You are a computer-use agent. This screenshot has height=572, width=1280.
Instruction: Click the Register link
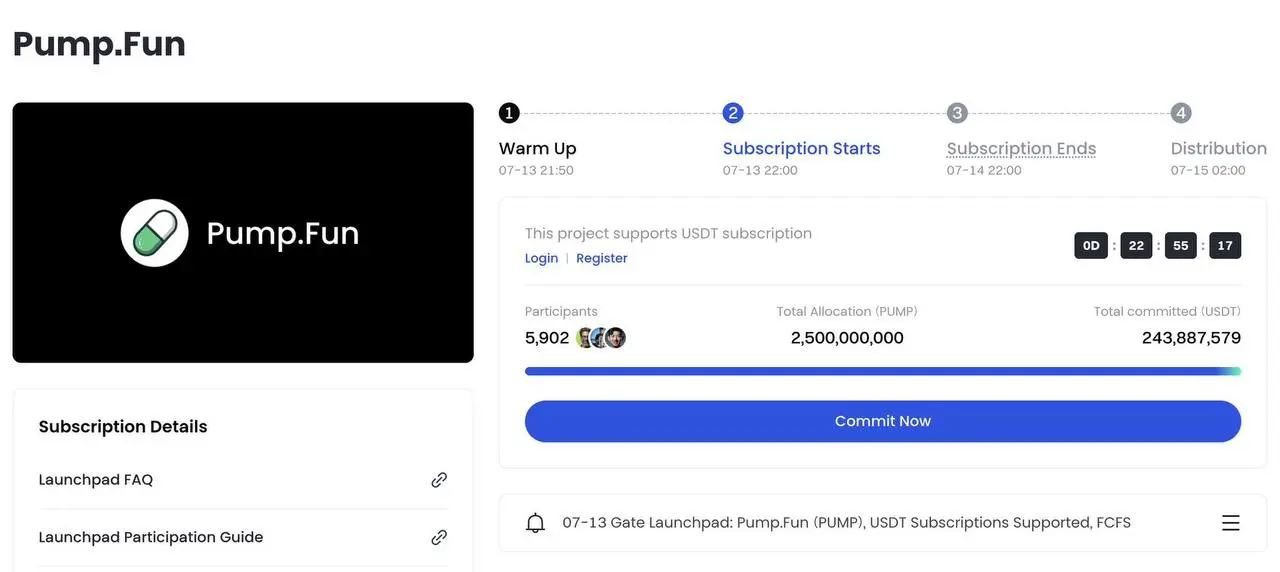[602, 258]
